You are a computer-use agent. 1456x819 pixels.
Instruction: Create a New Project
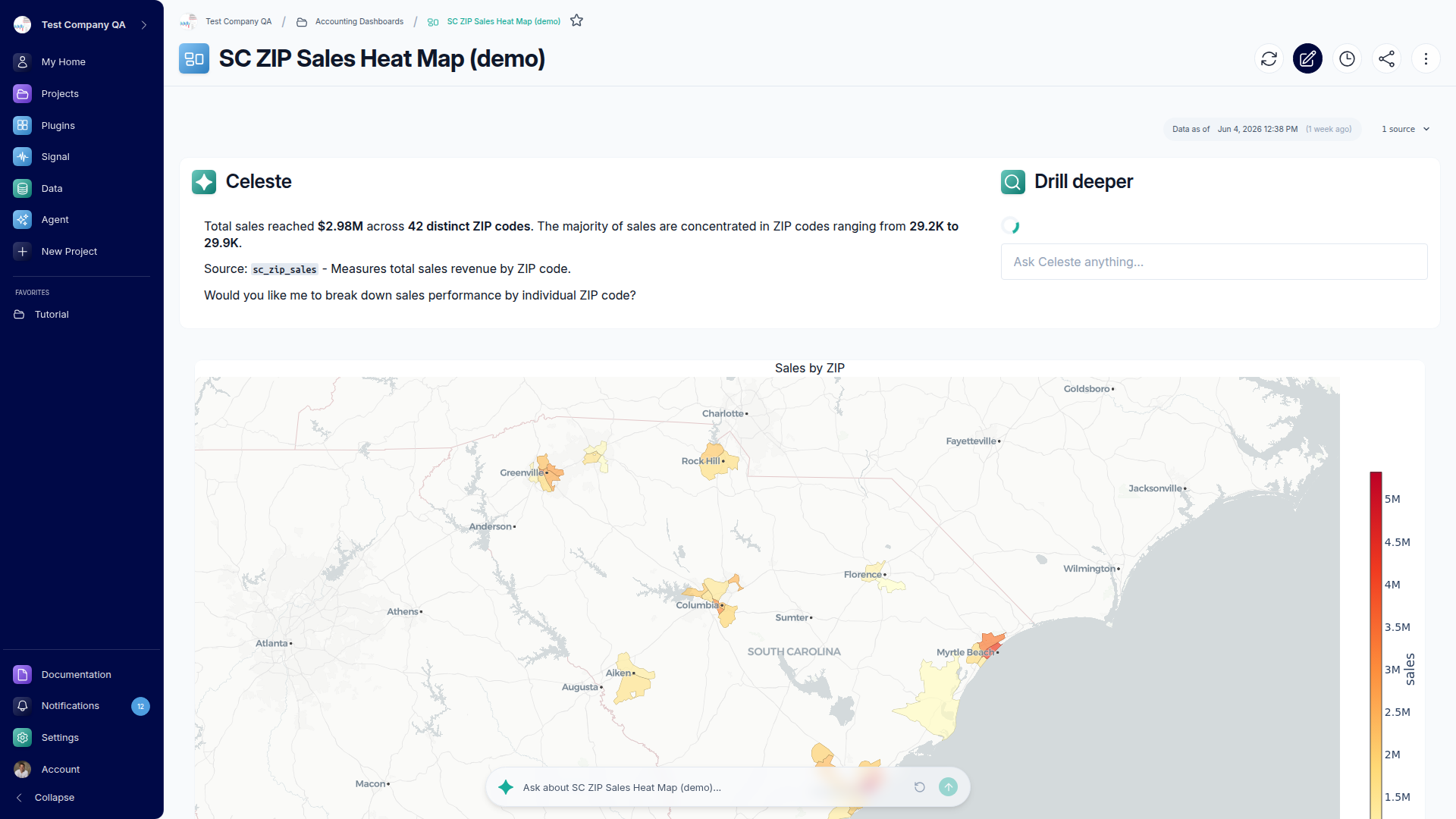[81, 252]
